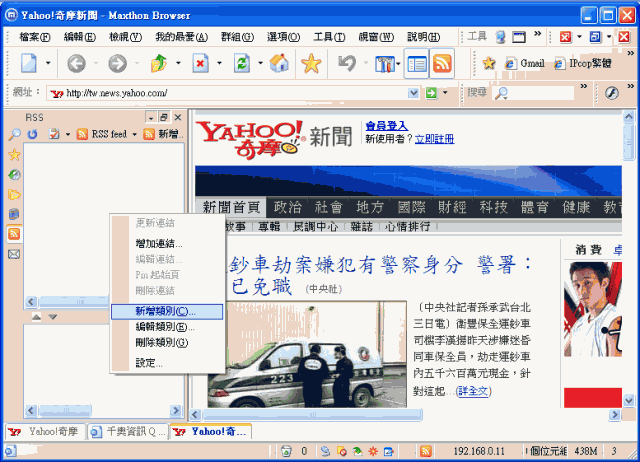Expand the address bar URL dropdown

[413, 93]
